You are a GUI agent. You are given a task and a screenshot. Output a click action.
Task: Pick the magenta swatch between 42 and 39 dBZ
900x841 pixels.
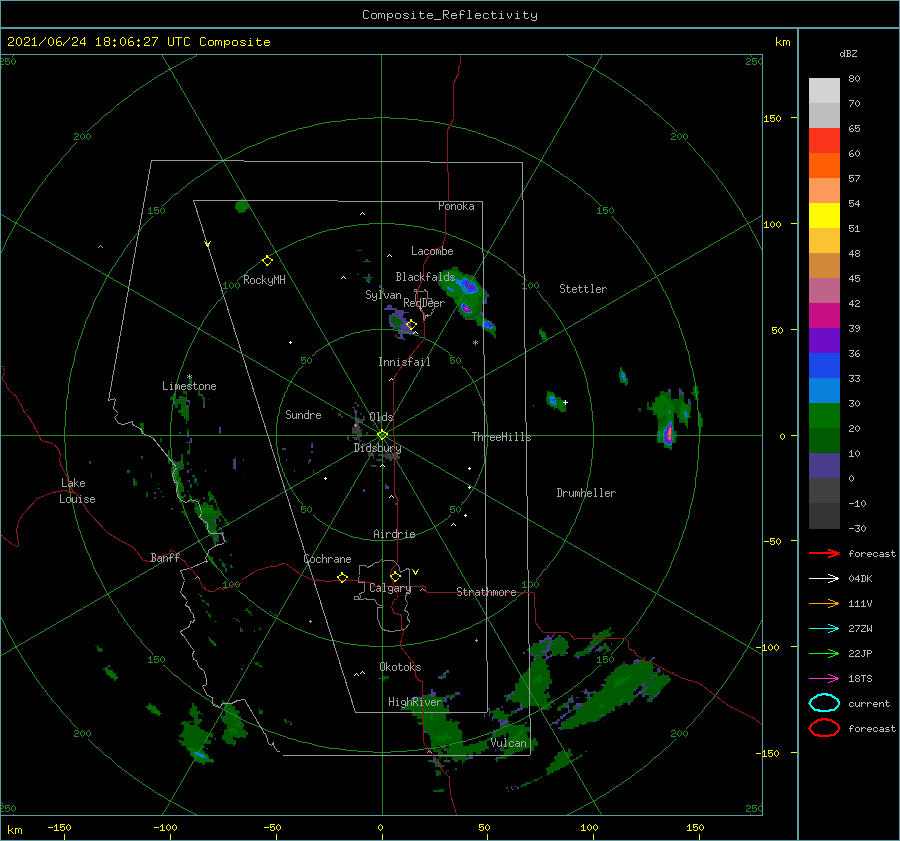point(824,316)
